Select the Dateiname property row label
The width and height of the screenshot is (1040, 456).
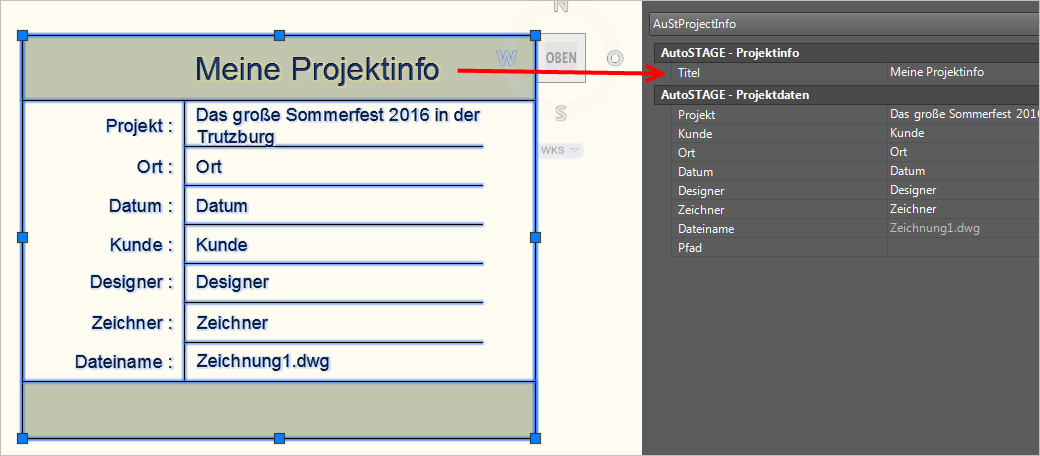[706, 229]
